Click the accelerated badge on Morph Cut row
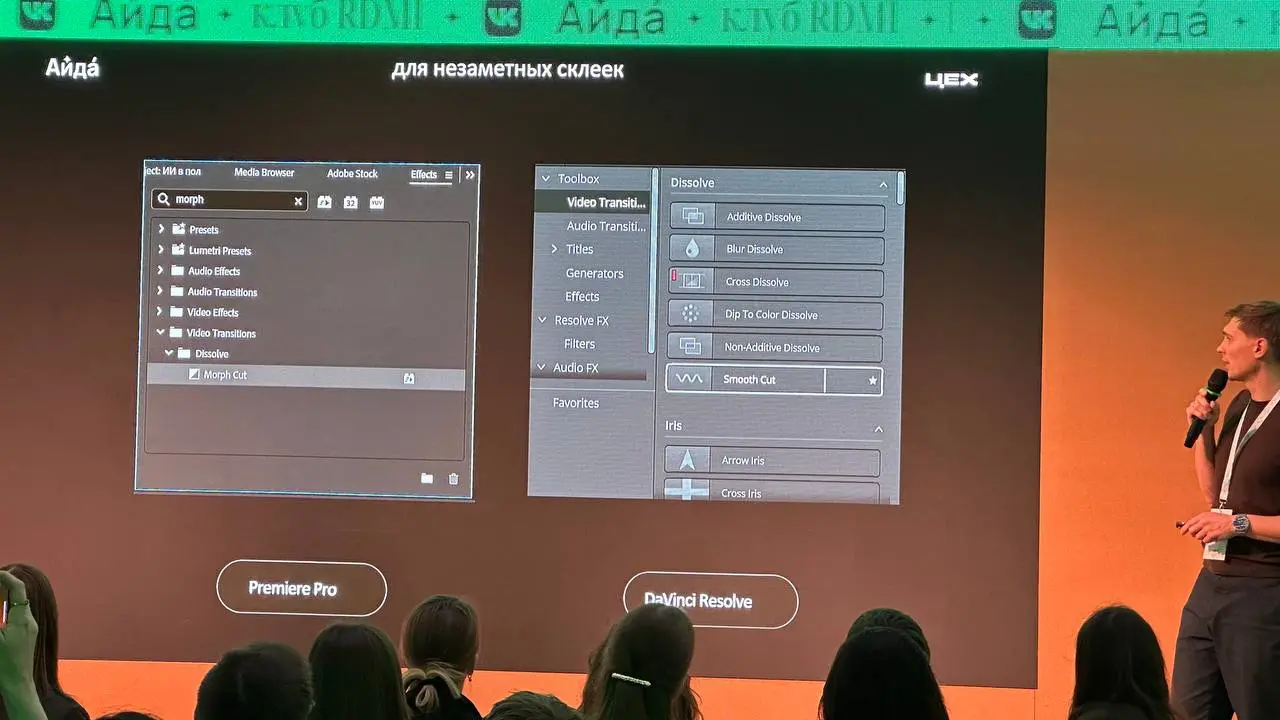This screenshot has width=1280, height=720. click(409, 378)
